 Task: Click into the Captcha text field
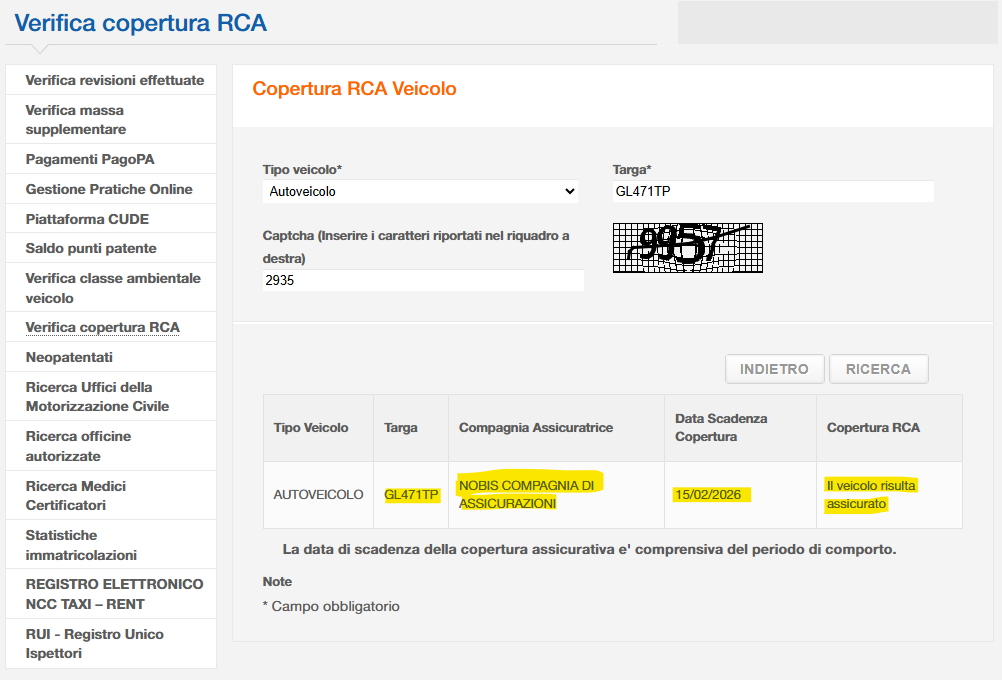point(423,280)
